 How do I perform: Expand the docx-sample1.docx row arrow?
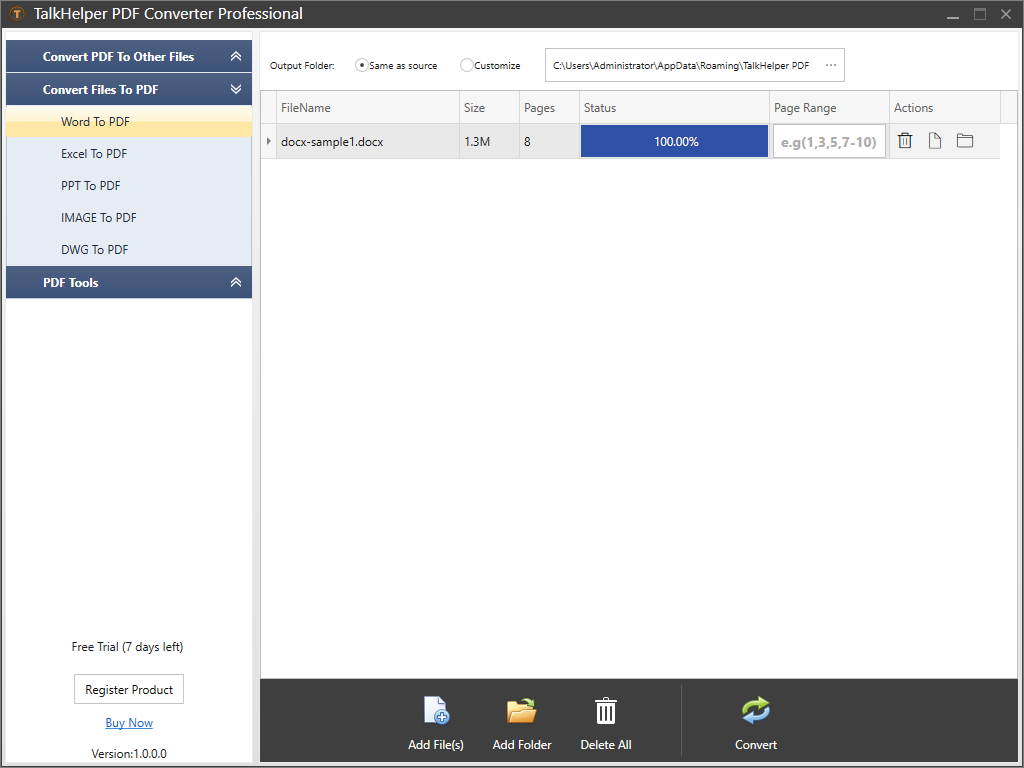(x=268, y=141)
